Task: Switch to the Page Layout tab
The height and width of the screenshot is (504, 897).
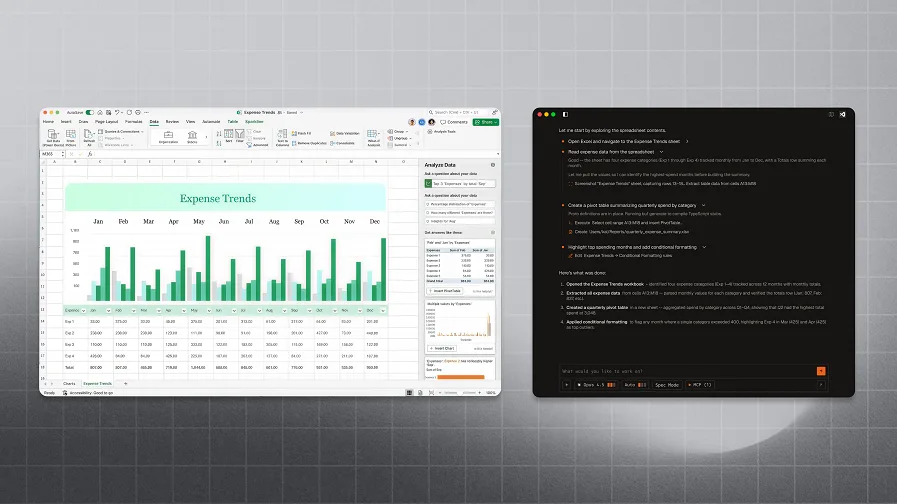Action: tap(106, 122)
